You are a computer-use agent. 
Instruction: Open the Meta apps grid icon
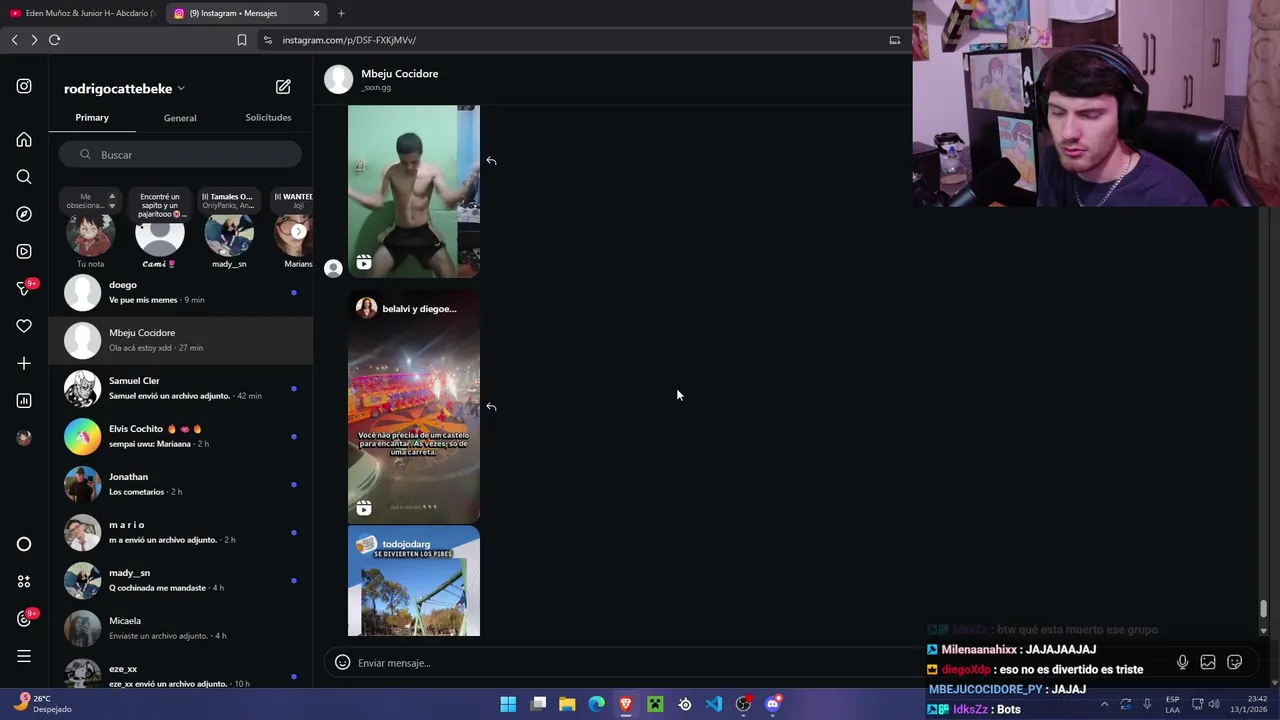pyautogui.click(x=24, y=581)
